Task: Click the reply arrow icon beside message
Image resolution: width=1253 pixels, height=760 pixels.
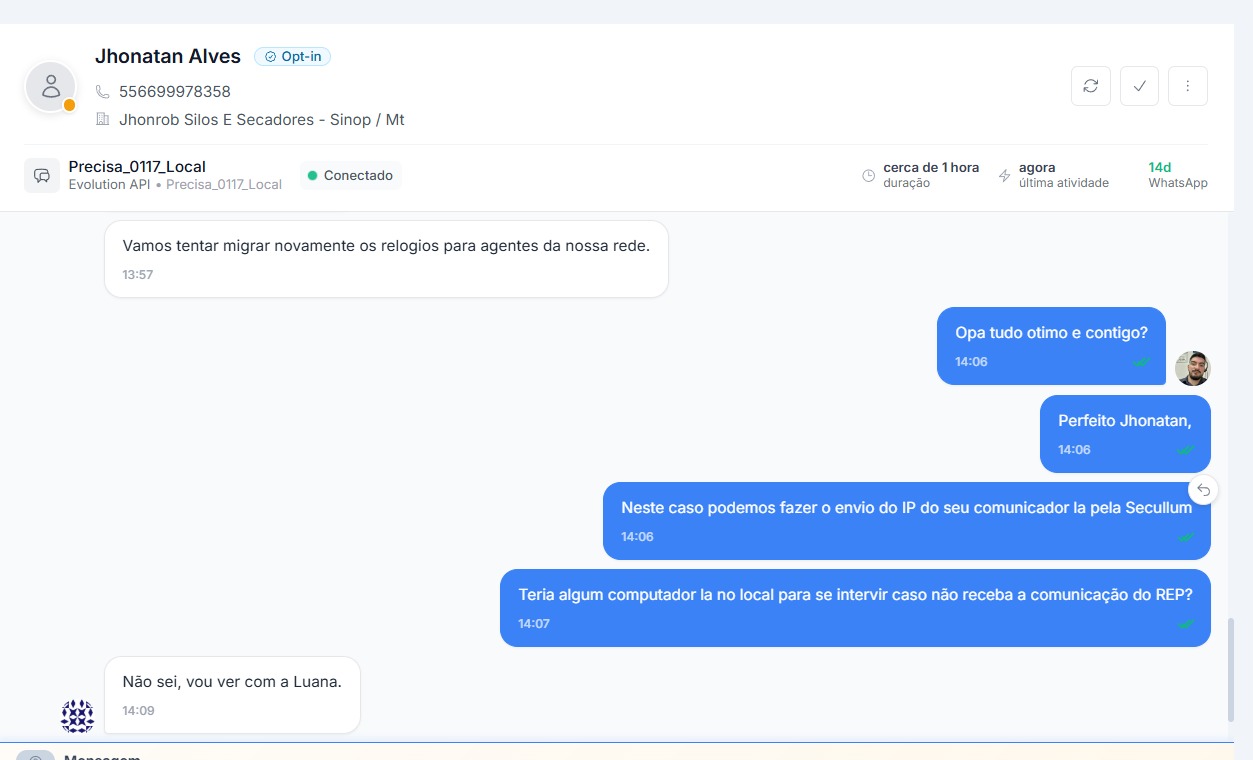Action: point(1204,490)
